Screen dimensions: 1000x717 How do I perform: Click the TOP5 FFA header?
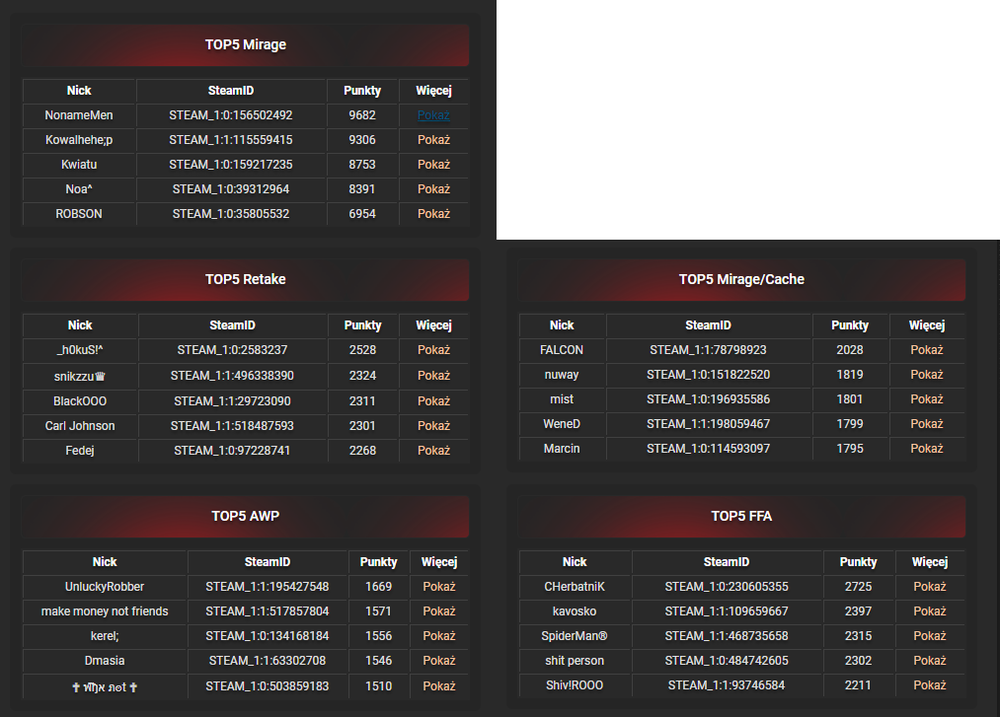[742, 516]
